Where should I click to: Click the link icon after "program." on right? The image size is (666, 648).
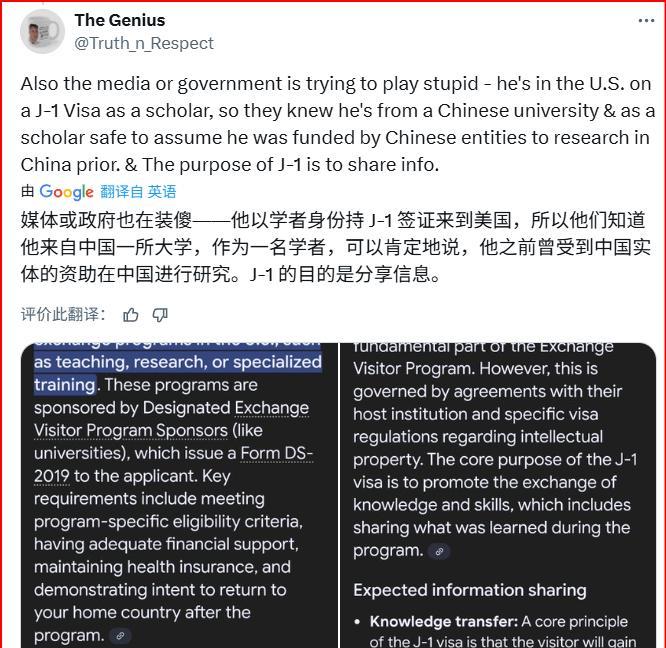click(x=438, y=551)
